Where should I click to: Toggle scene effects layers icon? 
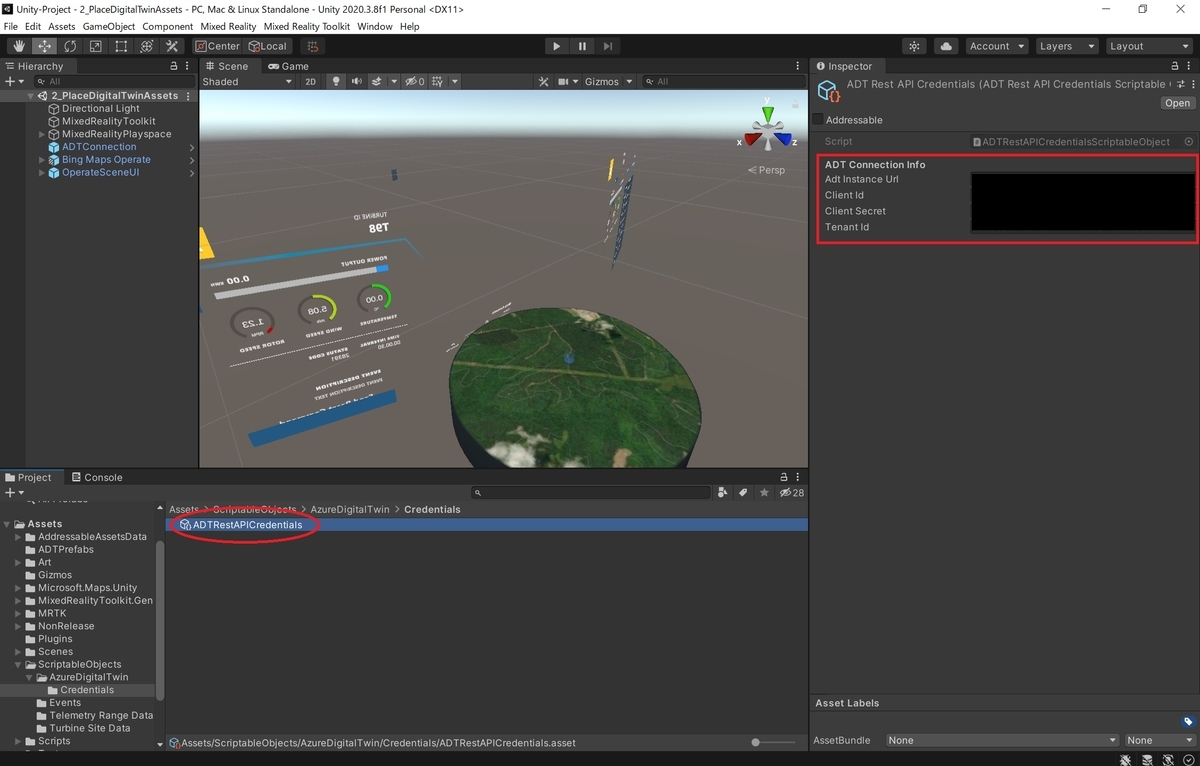point(377,81)
